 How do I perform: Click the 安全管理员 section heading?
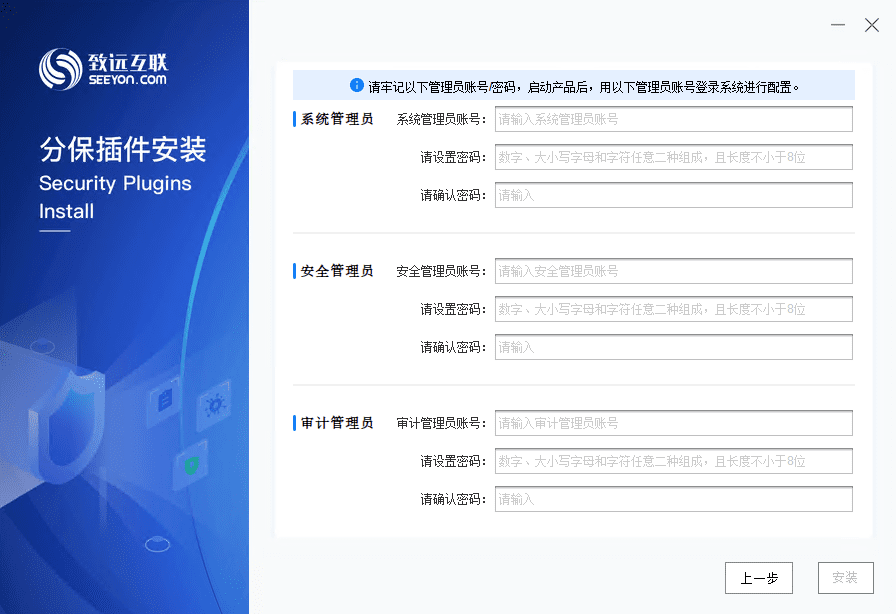coord(337,271)
